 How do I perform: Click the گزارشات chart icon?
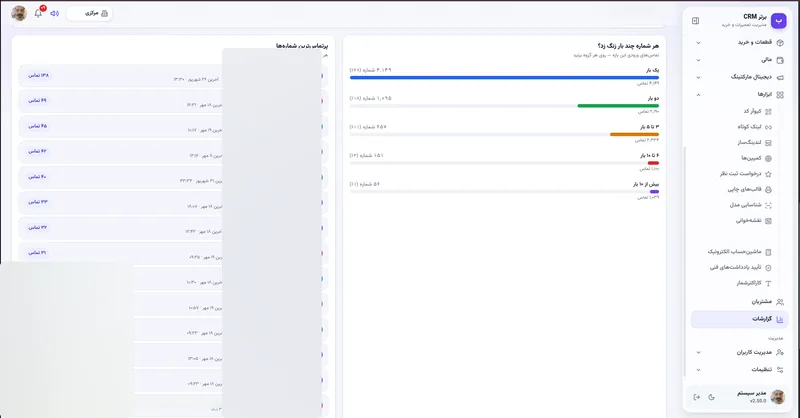pos(780,319)
